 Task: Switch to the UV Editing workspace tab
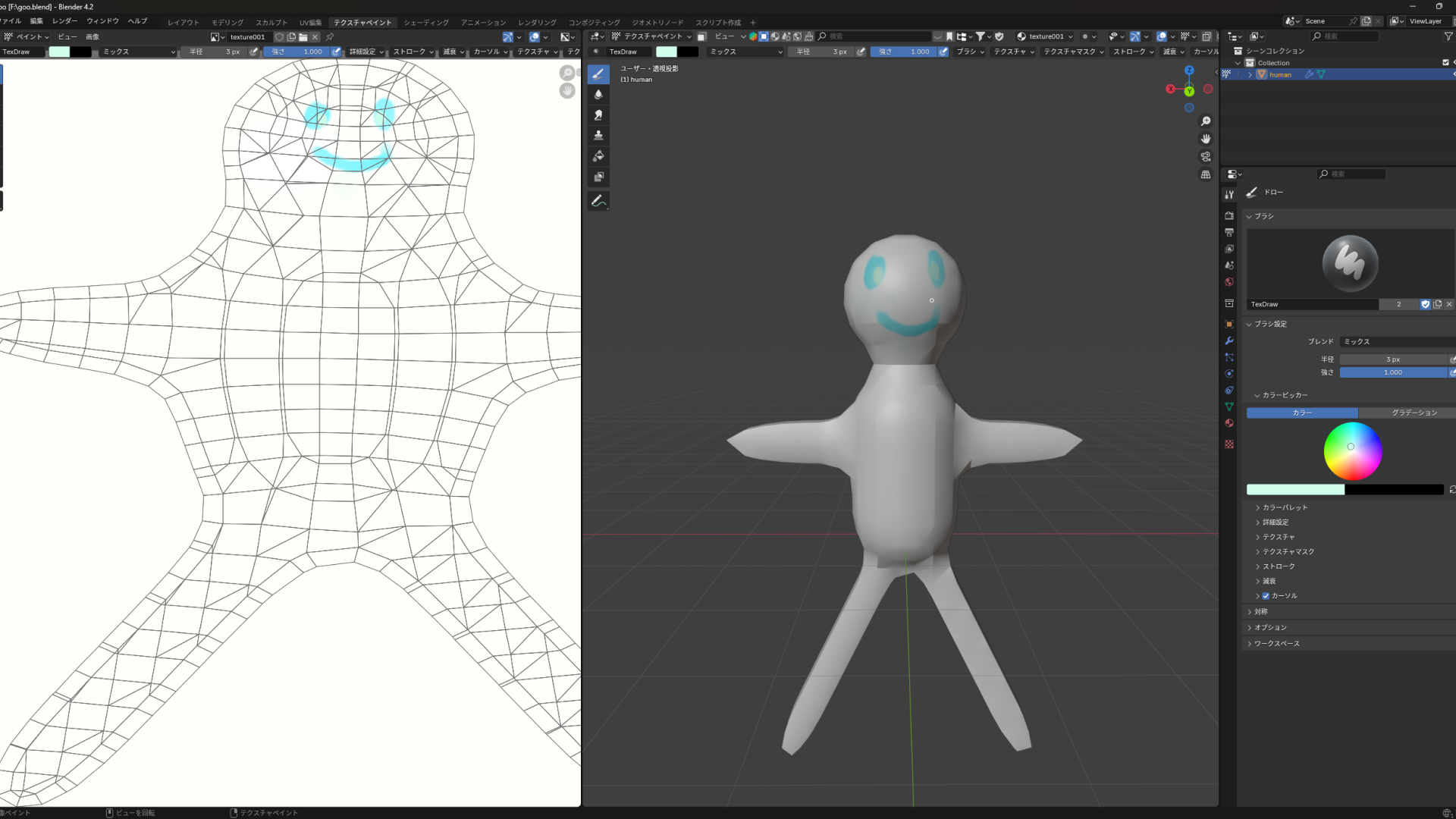point(310,22)
